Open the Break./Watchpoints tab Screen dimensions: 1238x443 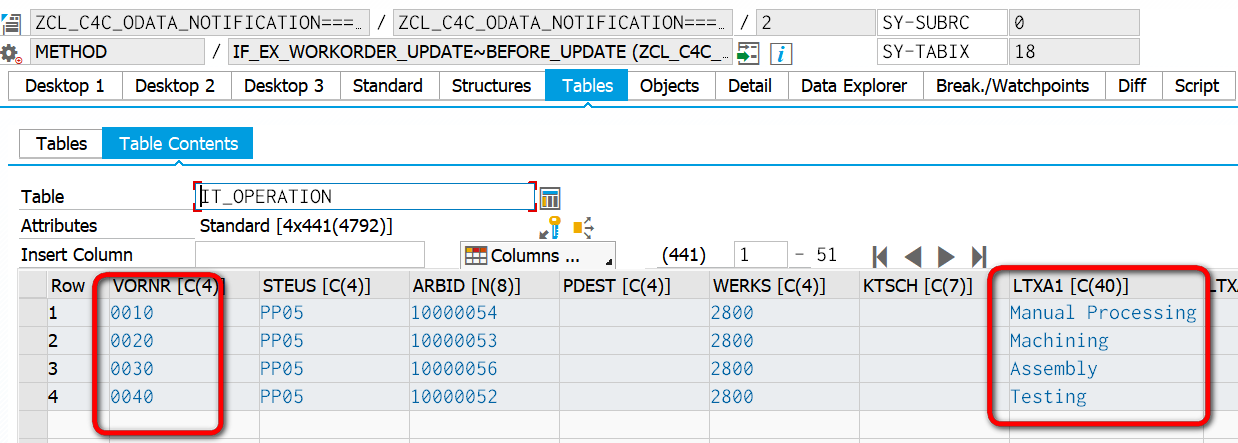[1012, 86]
